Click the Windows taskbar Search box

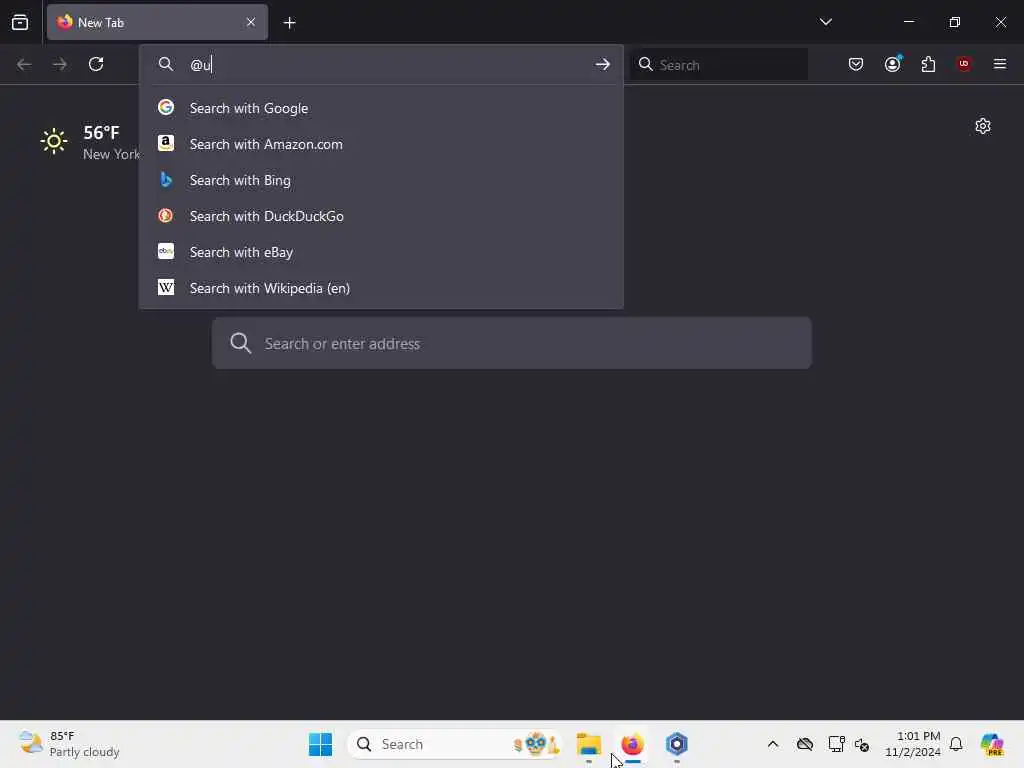click(x=454, y=744)
